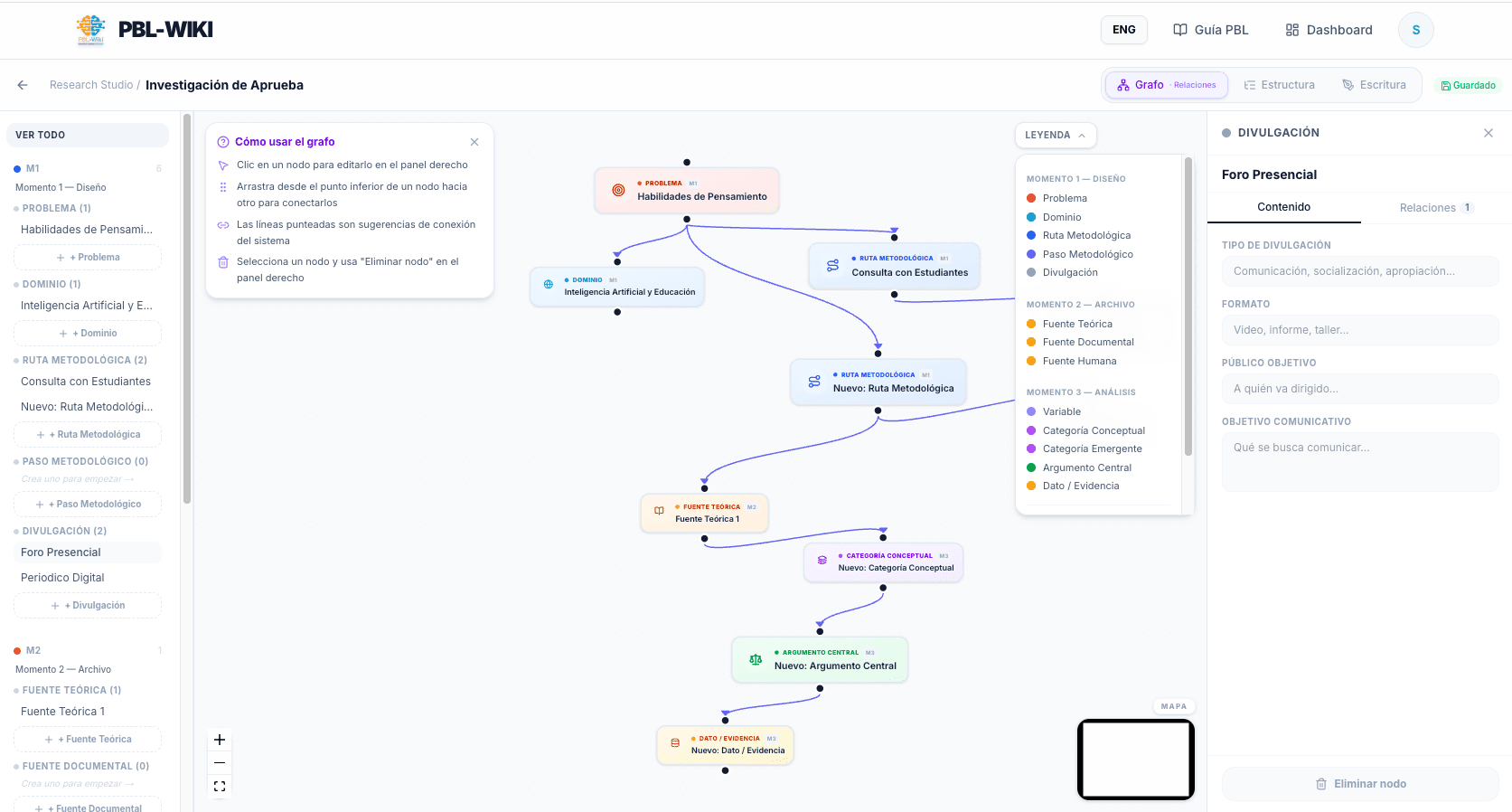Click the Objetivo comunicativo text area
Screen dimensions: 1512x812
[1360, 462]
